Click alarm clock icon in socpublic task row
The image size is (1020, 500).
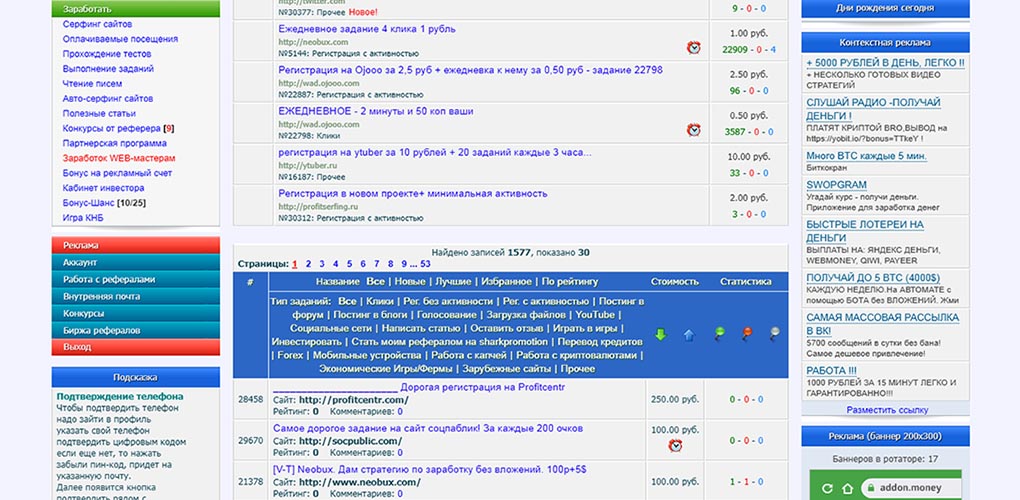coord(675,445)
